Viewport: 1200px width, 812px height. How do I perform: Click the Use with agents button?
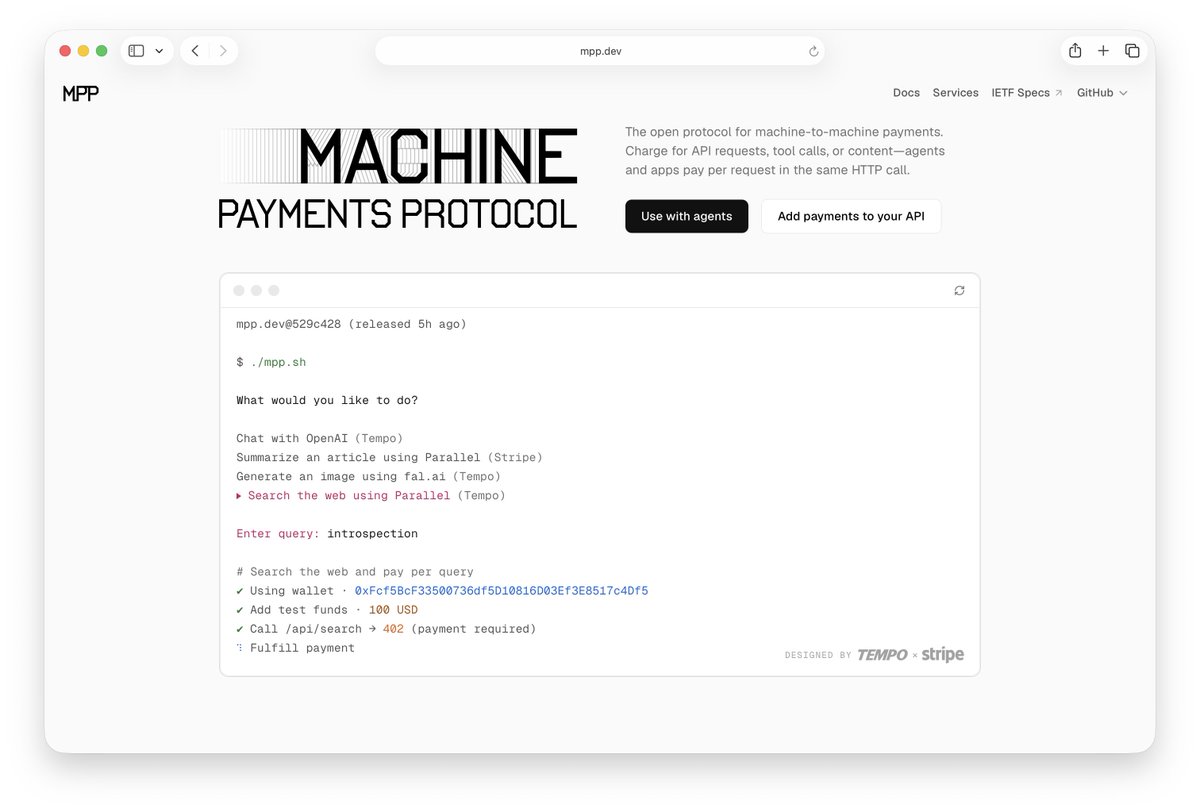coord(686,216)
